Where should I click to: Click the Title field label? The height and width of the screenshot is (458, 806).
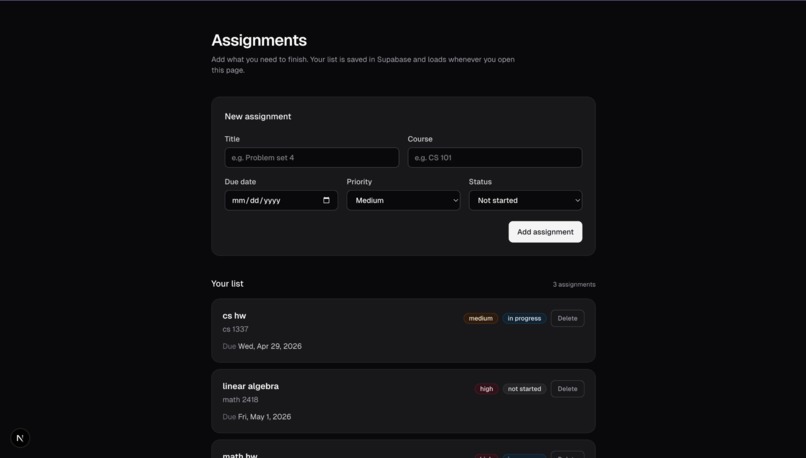tap(232, 139)
